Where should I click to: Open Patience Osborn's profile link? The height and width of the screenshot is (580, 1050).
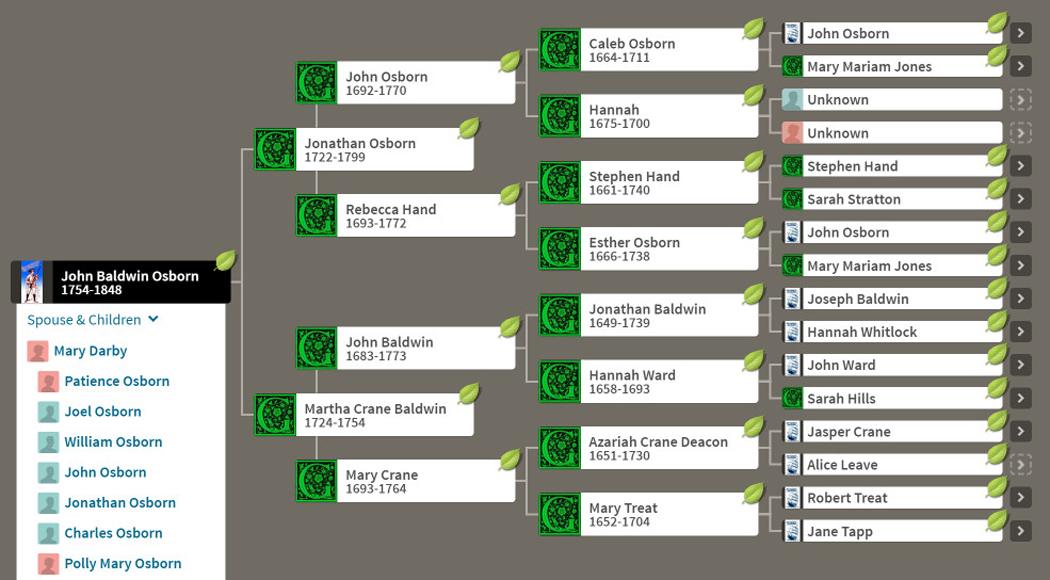pyautogui.click(x=117, y=381)
